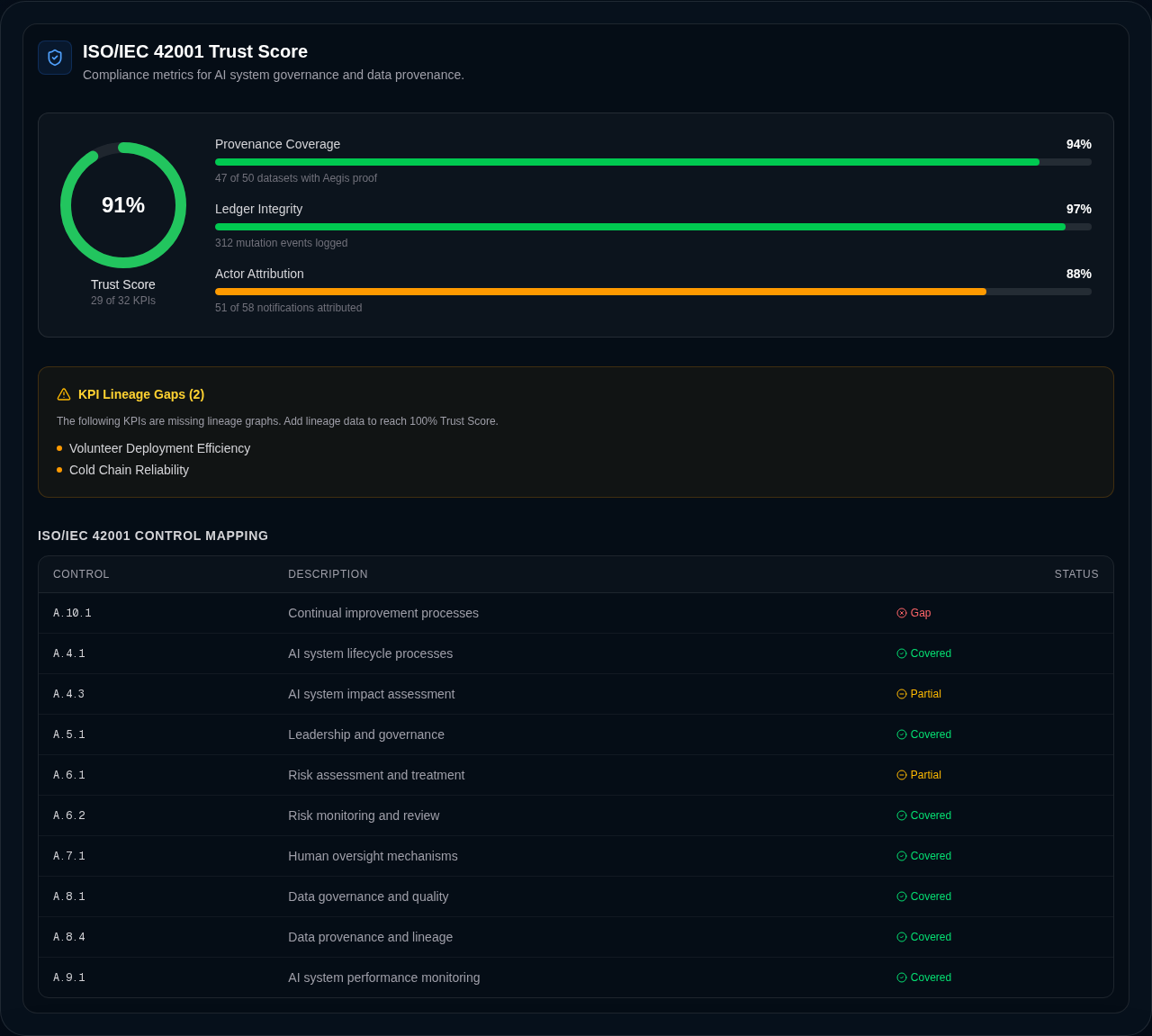The width and height of the screenshot is (1152, 1036).
Task: Click the Covered check icon for A.9.1
Action: tap(900, 977)
